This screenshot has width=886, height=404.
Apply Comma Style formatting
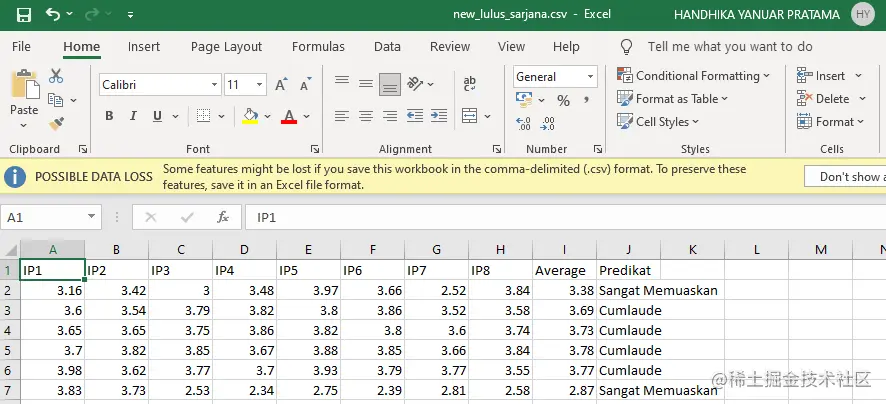587,101
